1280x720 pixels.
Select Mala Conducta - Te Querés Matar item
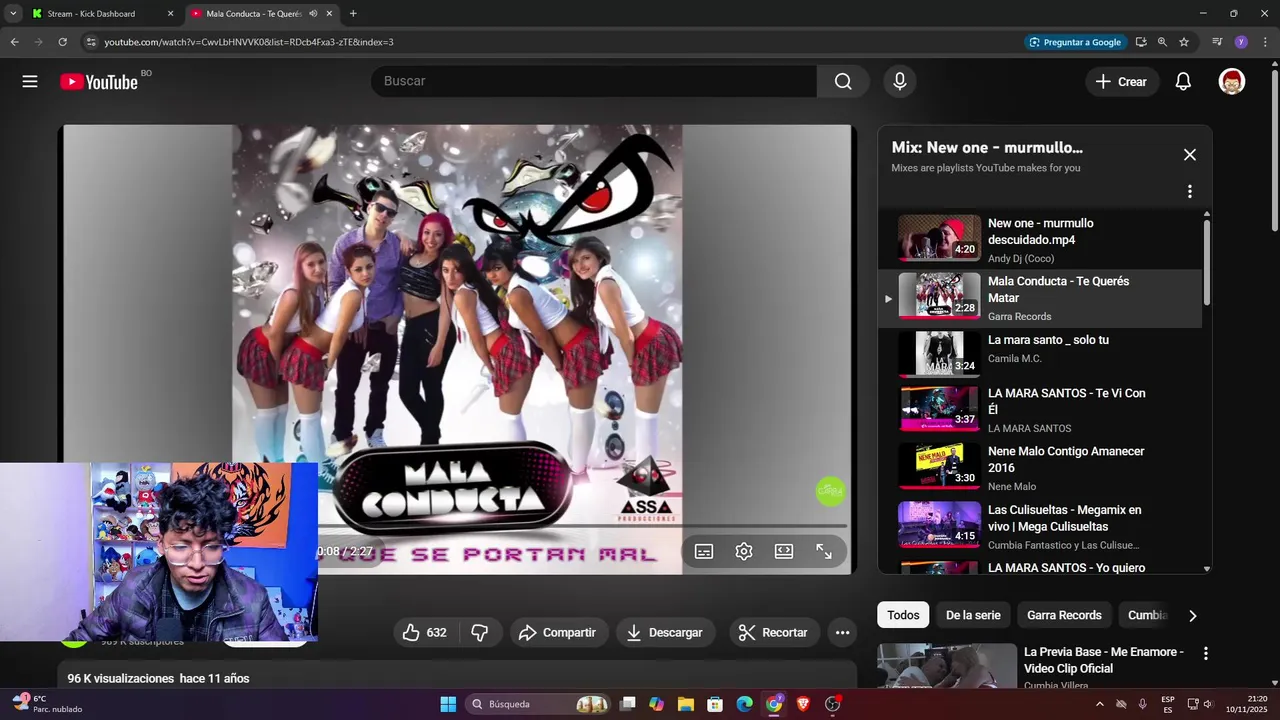(1040, 298)
